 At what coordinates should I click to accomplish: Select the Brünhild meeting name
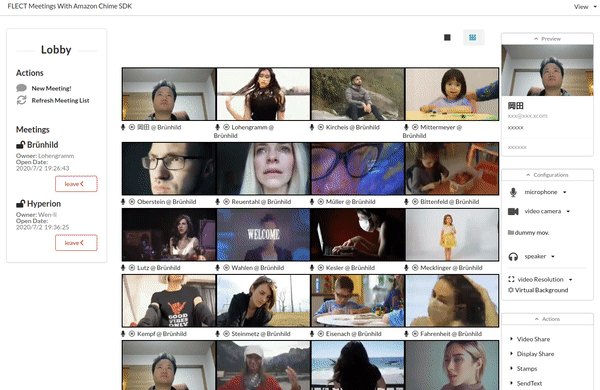pos(42,145)
